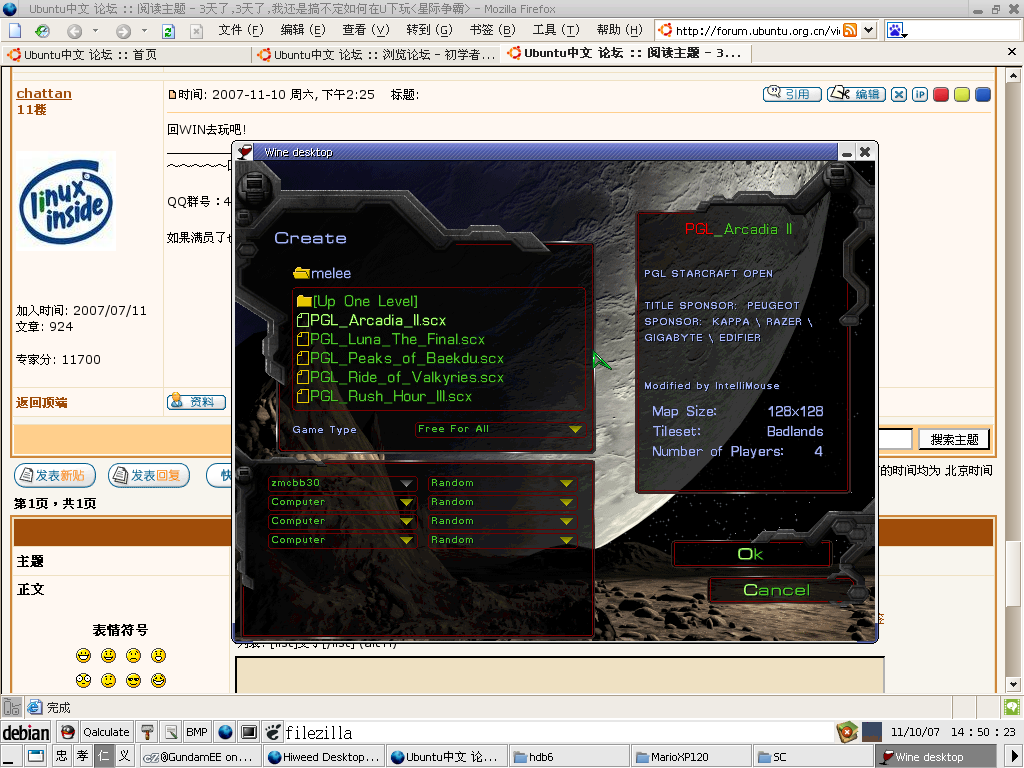Click the stop loading icon
1024x768 pixels.
click(196, 31)
